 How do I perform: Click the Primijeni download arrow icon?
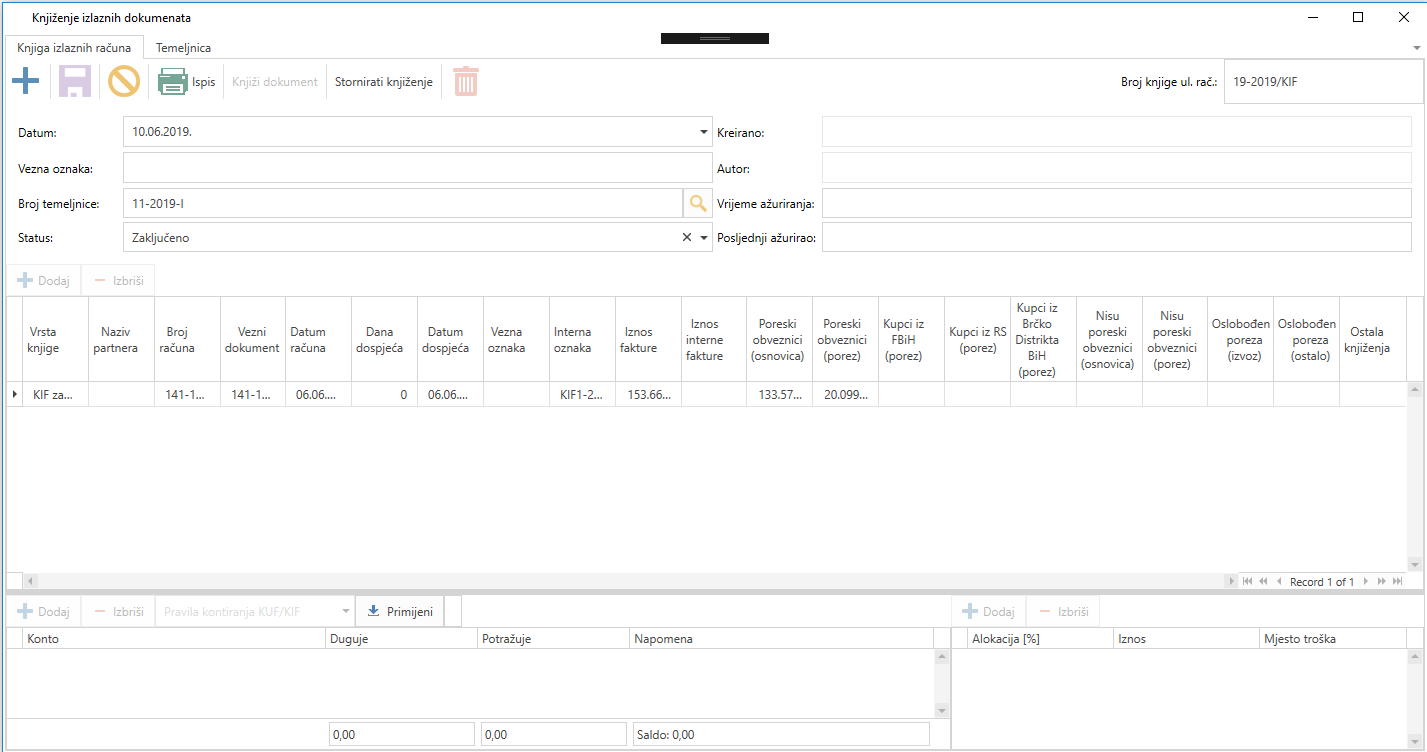(374, 611)
